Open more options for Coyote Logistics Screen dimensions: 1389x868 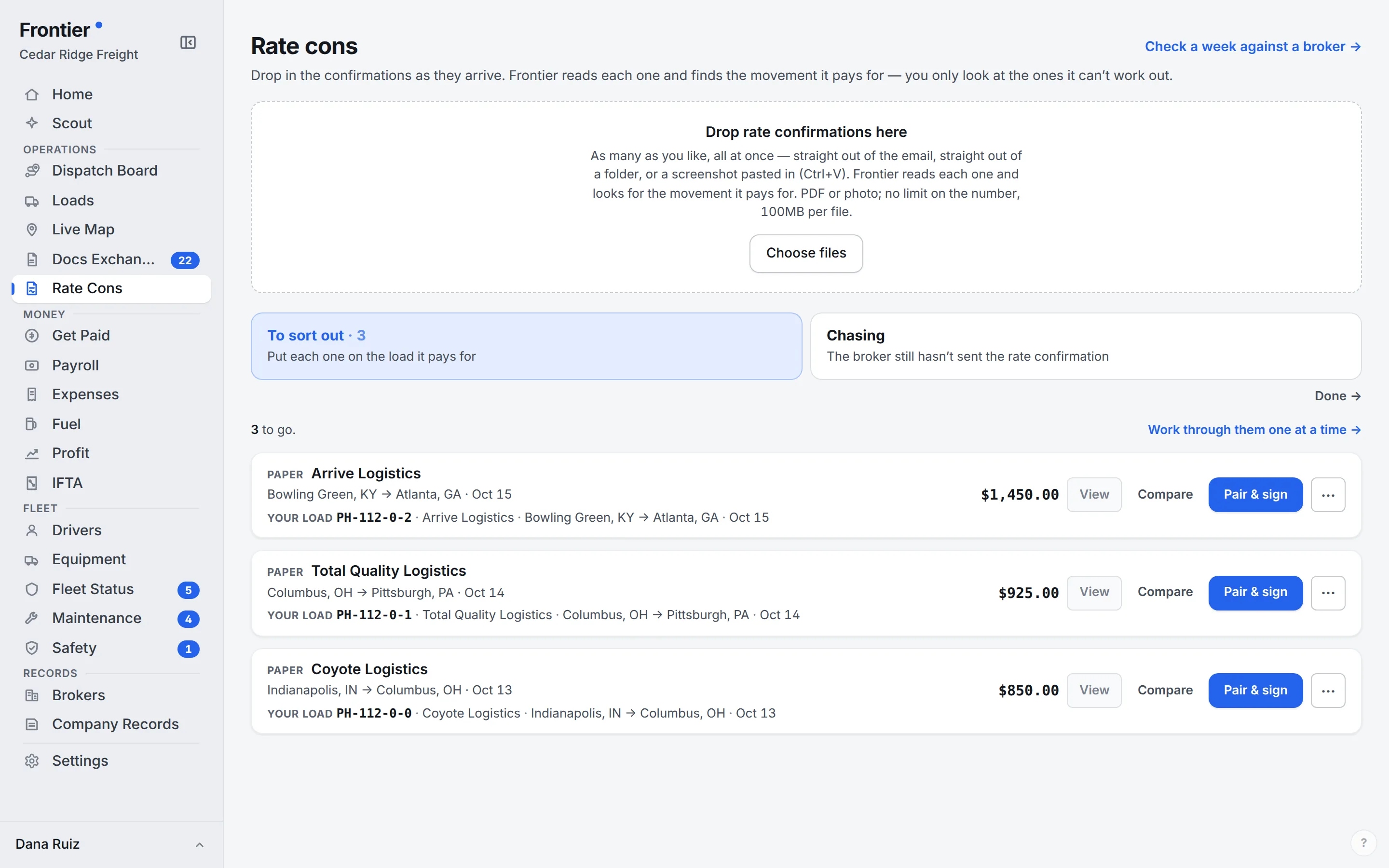1328,691
